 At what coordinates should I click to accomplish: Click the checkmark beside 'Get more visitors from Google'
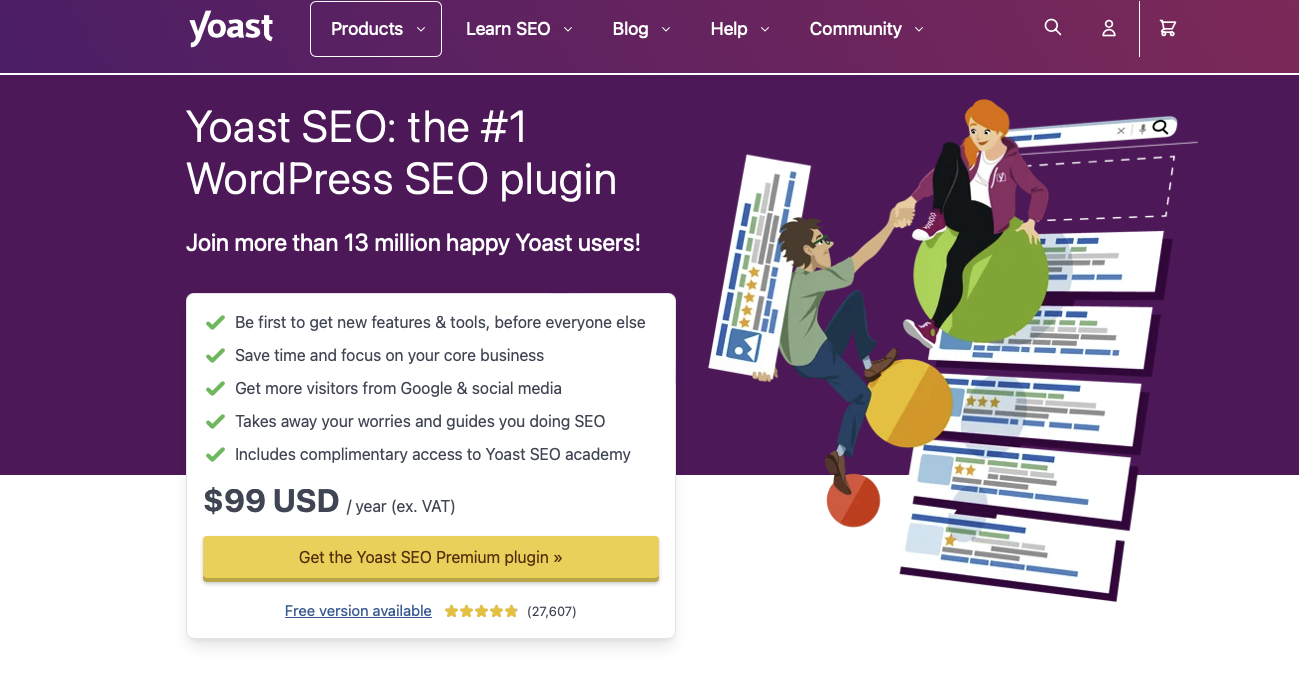click(215, 389)
